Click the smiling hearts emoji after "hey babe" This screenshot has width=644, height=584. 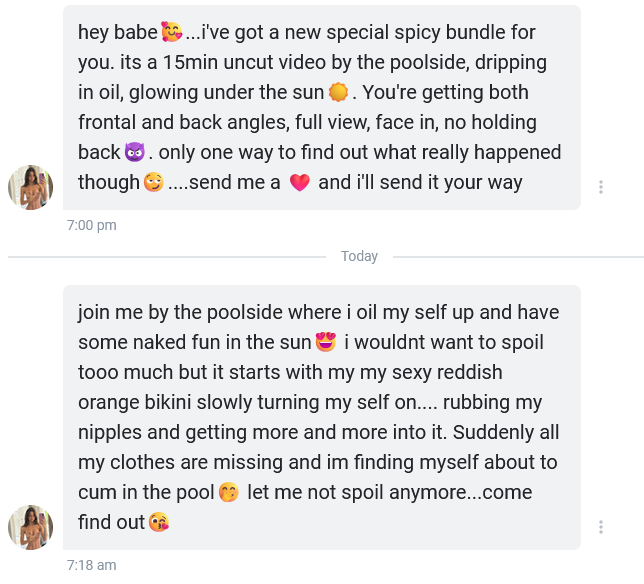pos(172,32)
